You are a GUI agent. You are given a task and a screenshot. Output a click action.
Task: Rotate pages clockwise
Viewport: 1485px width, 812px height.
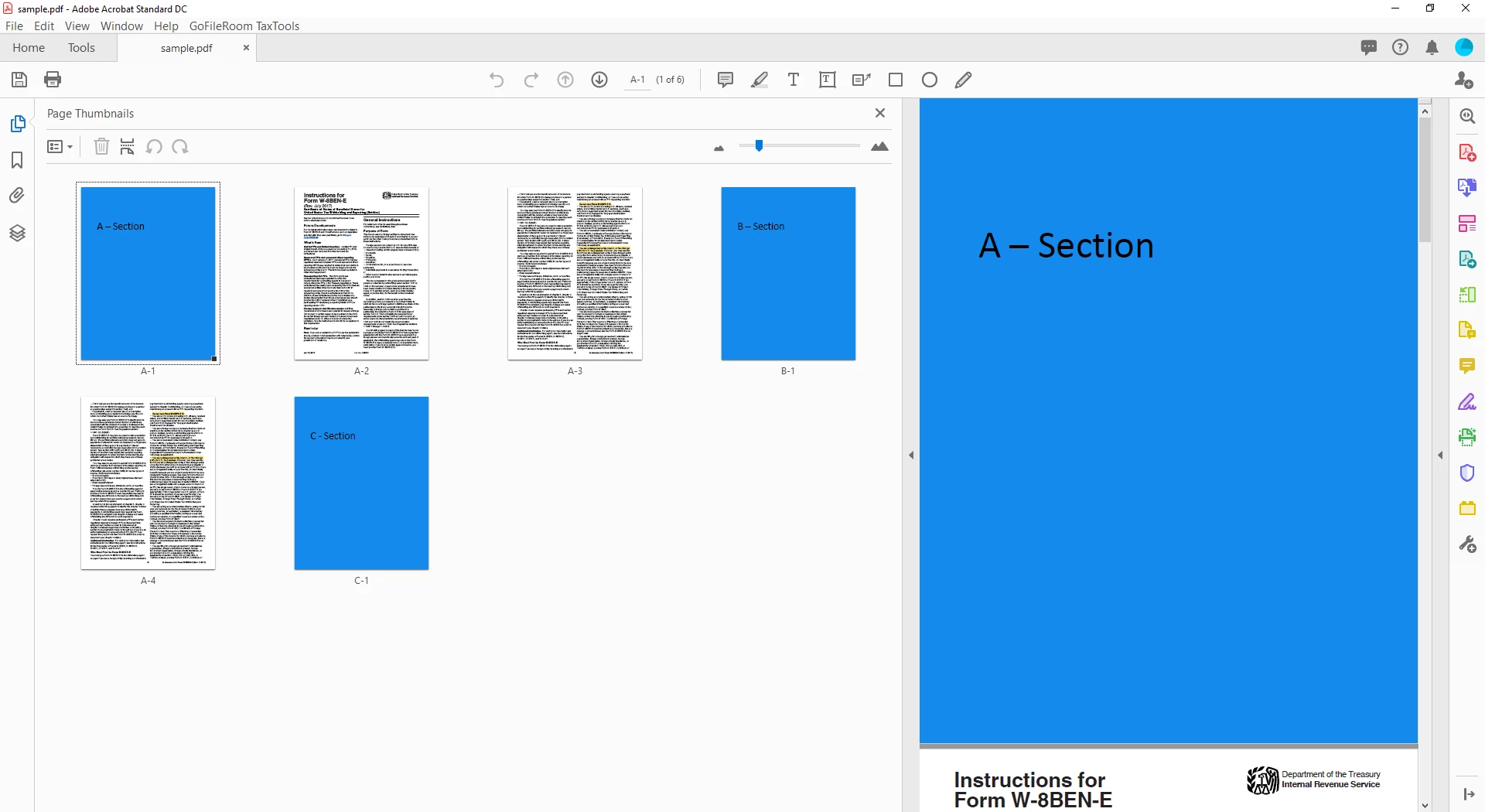pyautogui.click(x=180, y=146)
